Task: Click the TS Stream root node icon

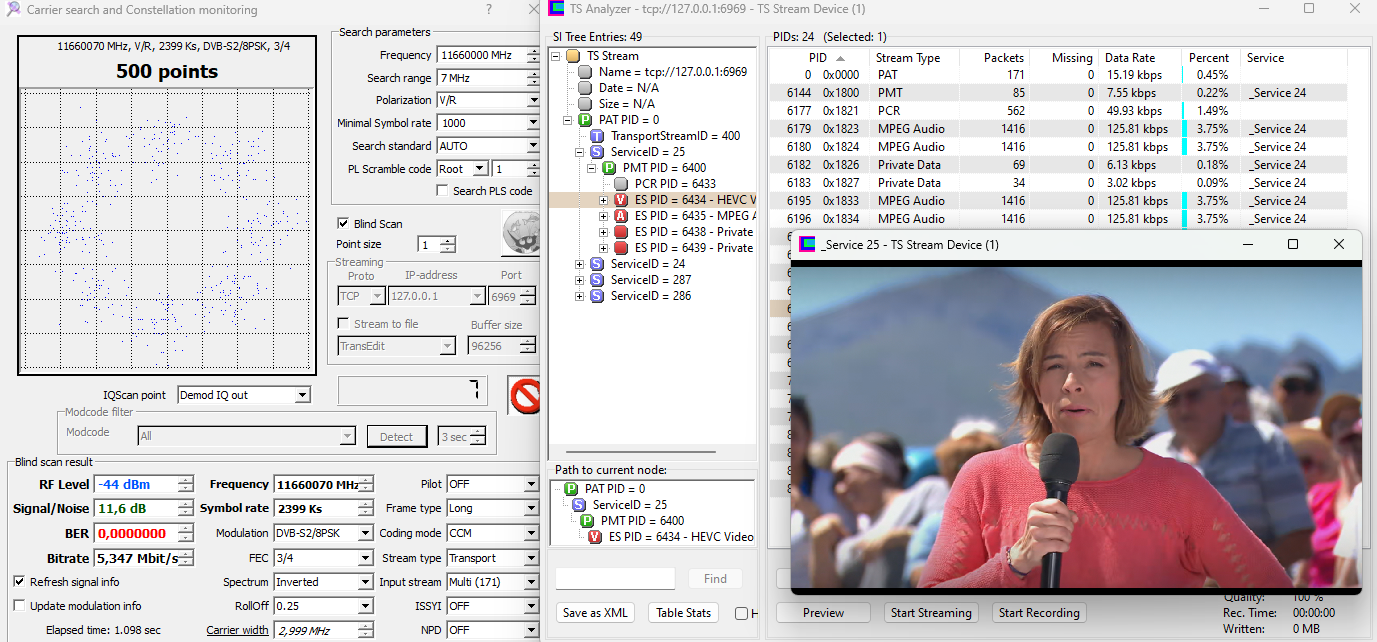Action: pyautogui.click(x=573, y=56)
